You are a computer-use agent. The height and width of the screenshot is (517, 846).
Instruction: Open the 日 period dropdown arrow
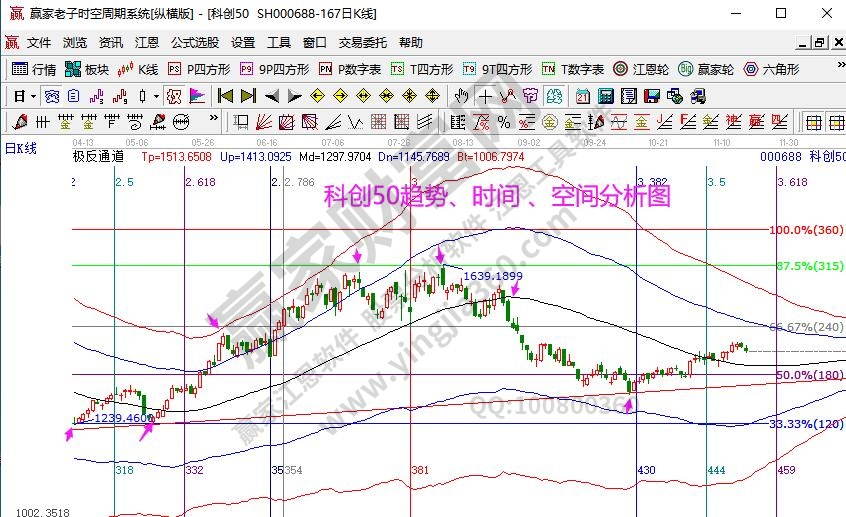pyautogui.click(x=33, y=96)
